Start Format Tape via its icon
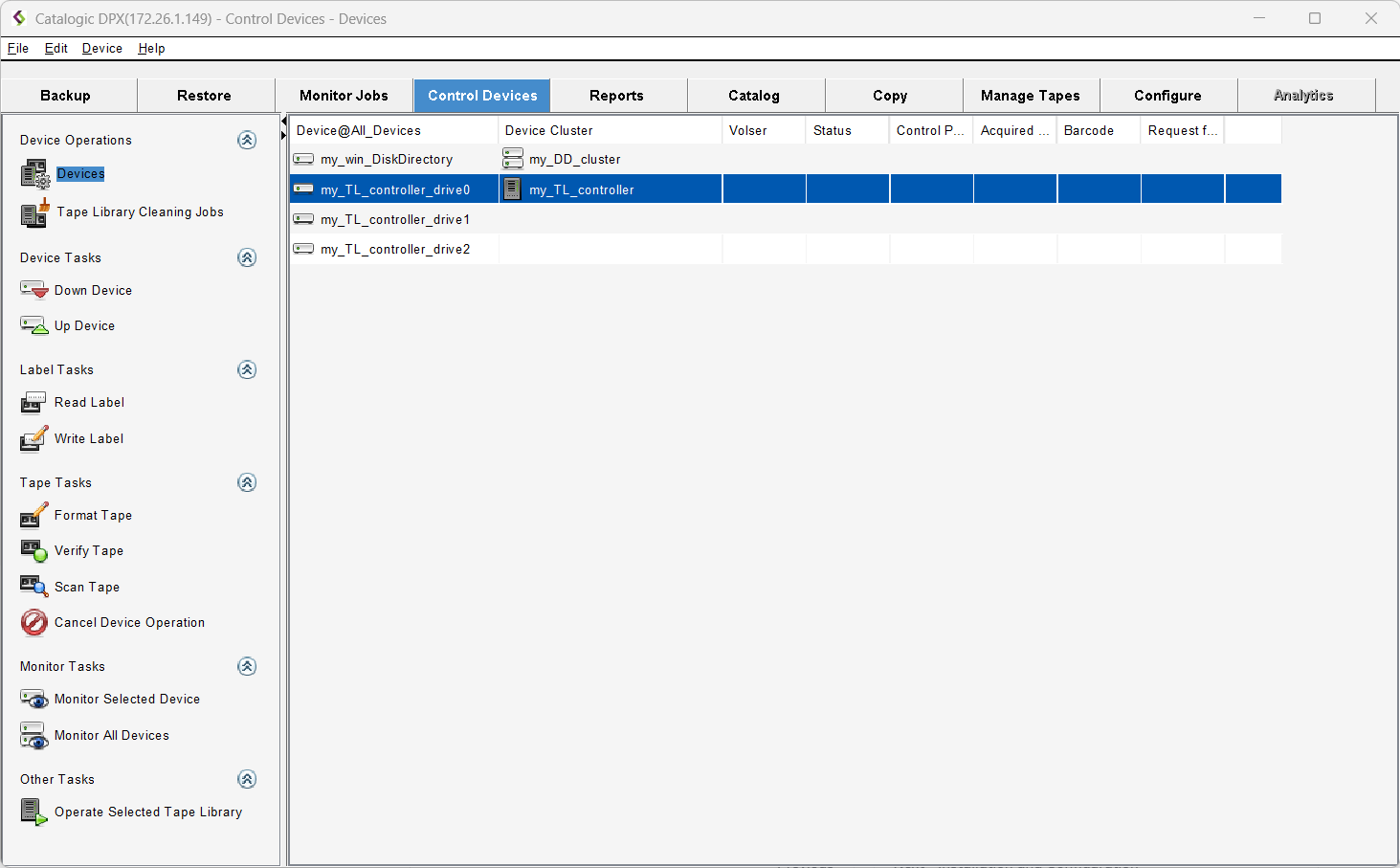The width and height of the screenshot is (1400, 868). 33,516
